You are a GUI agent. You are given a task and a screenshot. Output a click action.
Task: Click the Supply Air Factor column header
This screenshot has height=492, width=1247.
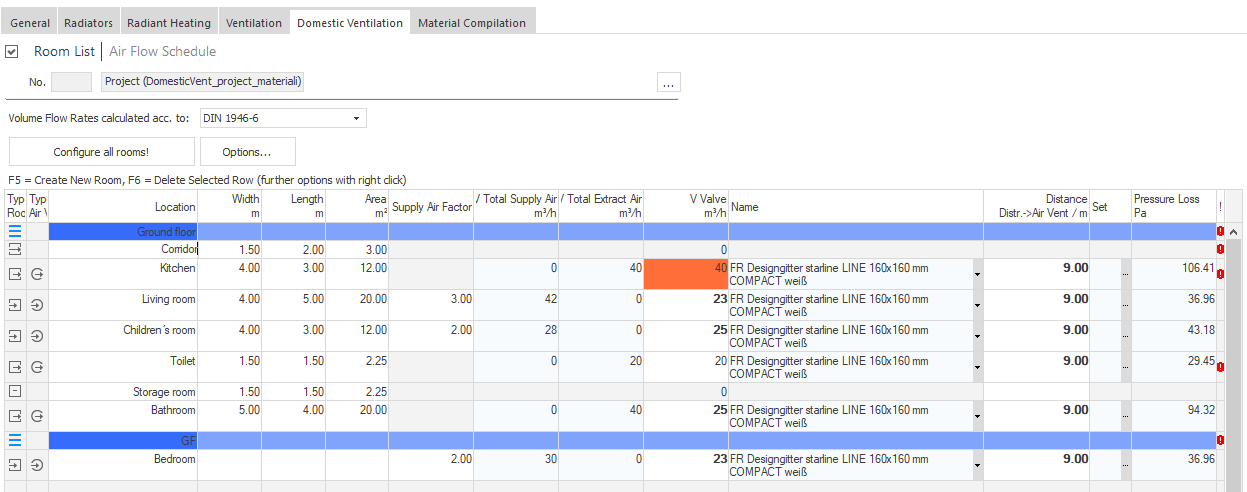431,207
